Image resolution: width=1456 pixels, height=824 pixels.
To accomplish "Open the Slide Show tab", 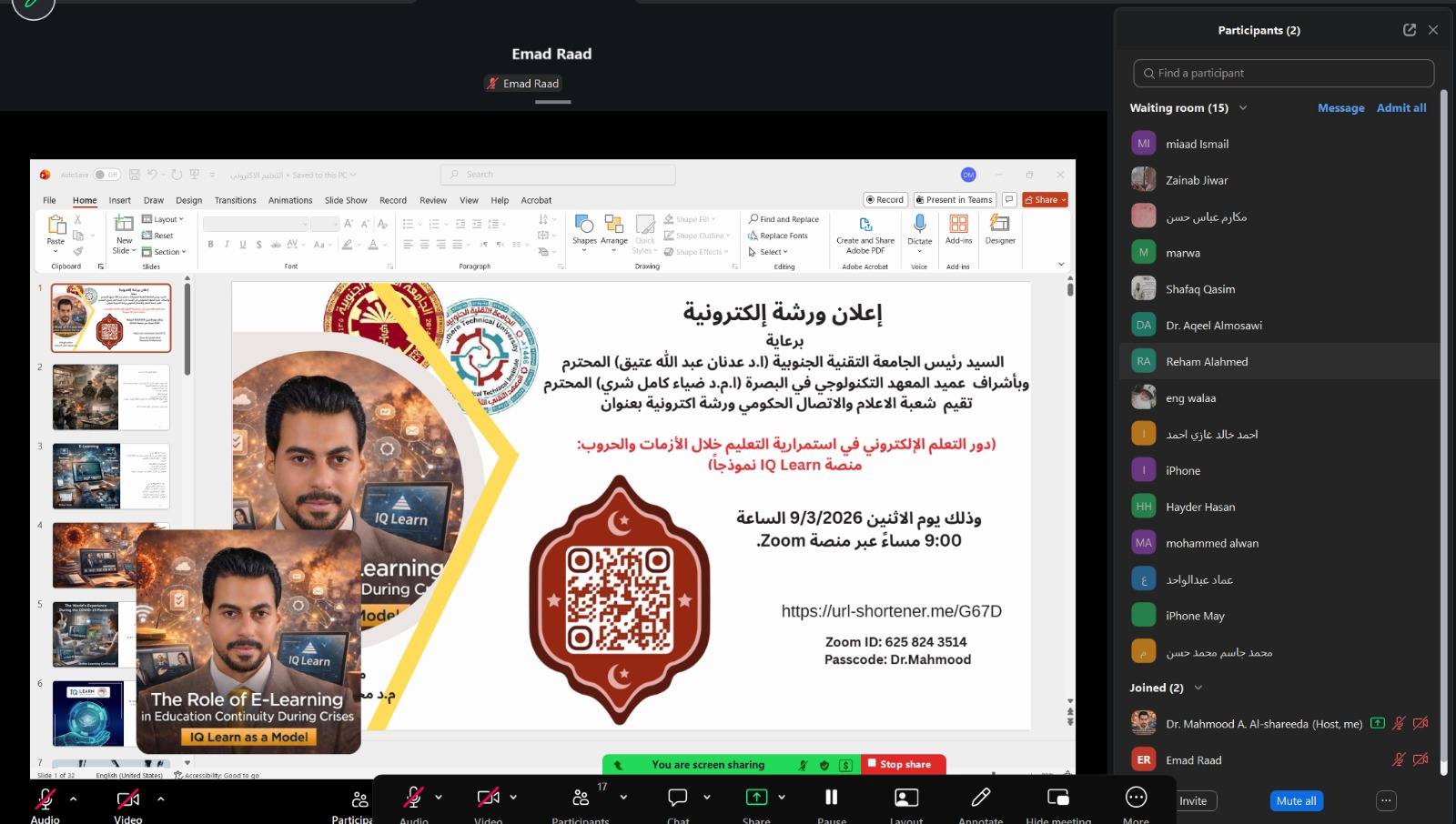I will pyautogui.click(x=346, y=200).
